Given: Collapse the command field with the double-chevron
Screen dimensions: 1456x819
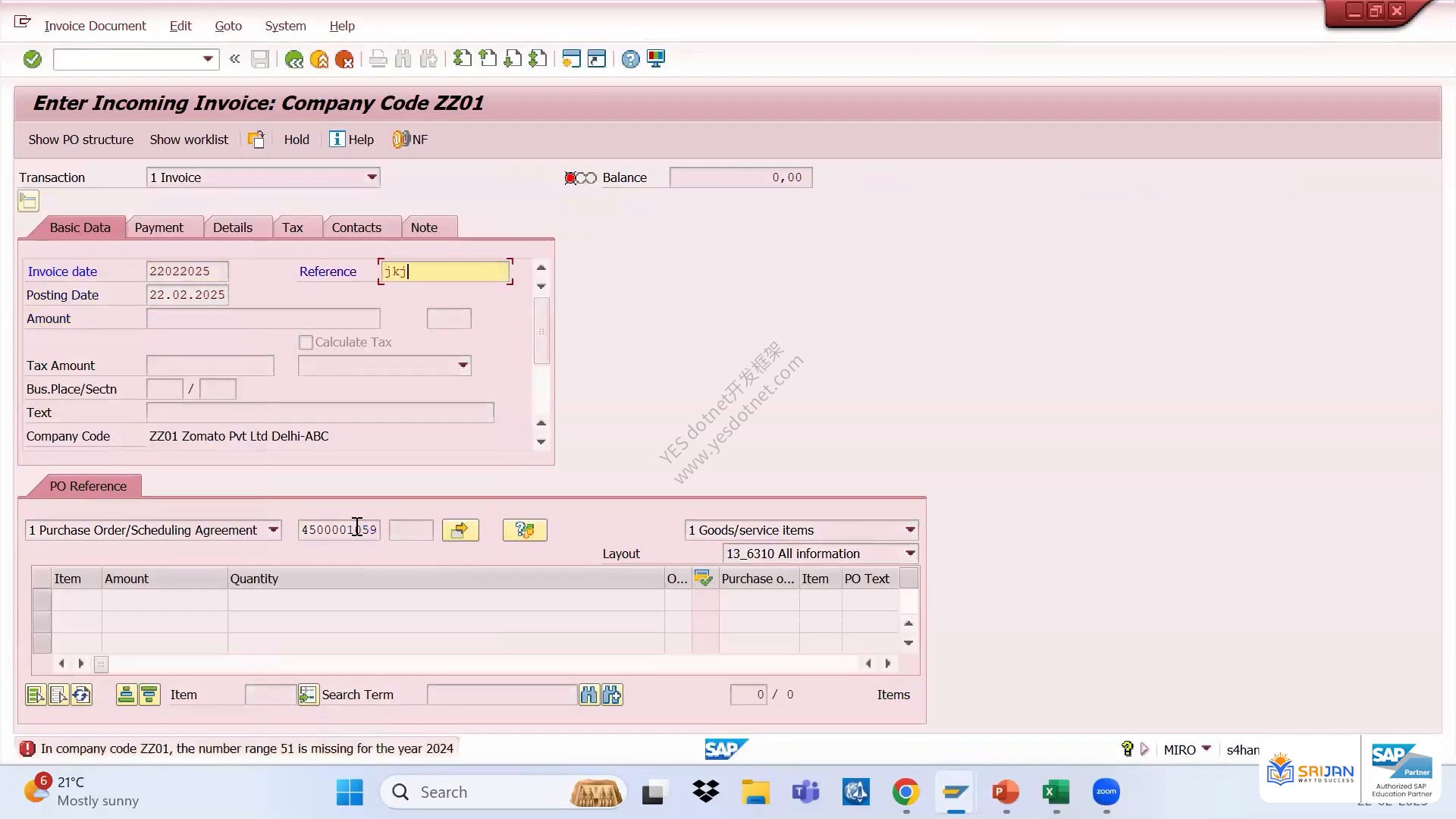Looking at the screenshot, I should 235,59.
